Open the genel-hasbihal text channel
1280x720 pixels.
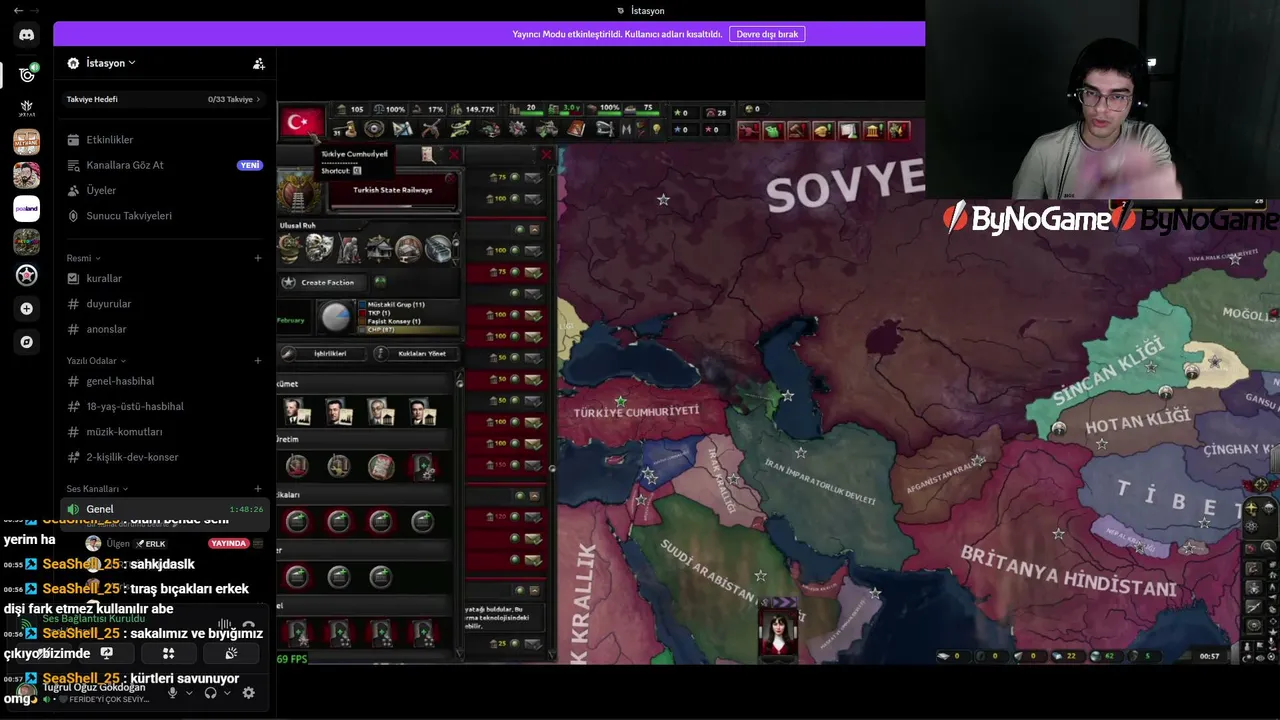pos(164,381)
